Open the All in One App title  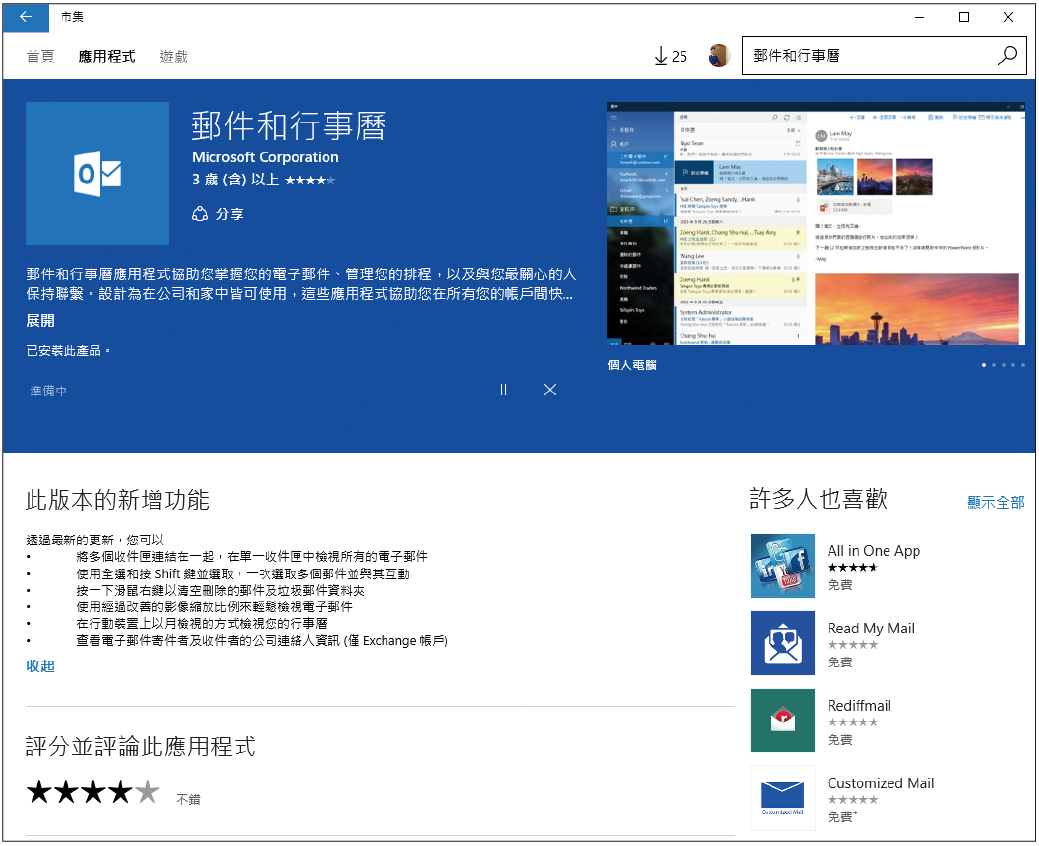coord(874,551)
